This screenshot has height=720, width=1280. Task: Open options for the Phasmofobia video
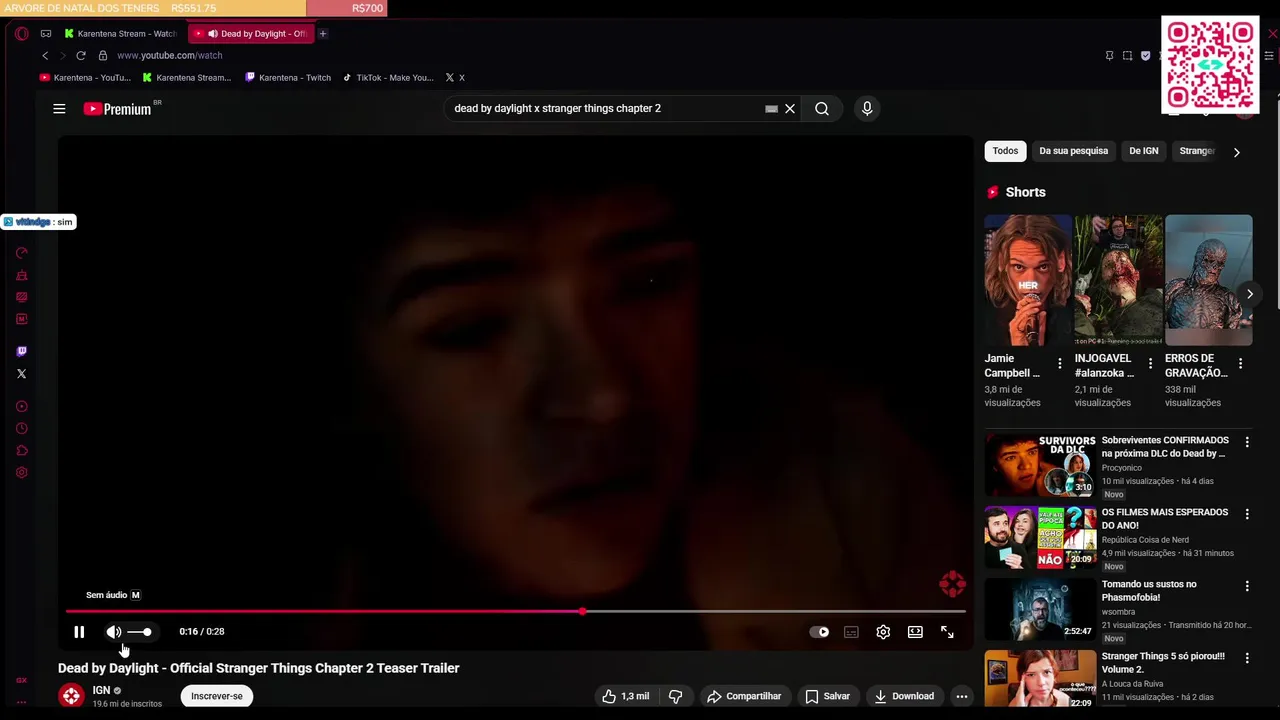tap(1247, 586)
